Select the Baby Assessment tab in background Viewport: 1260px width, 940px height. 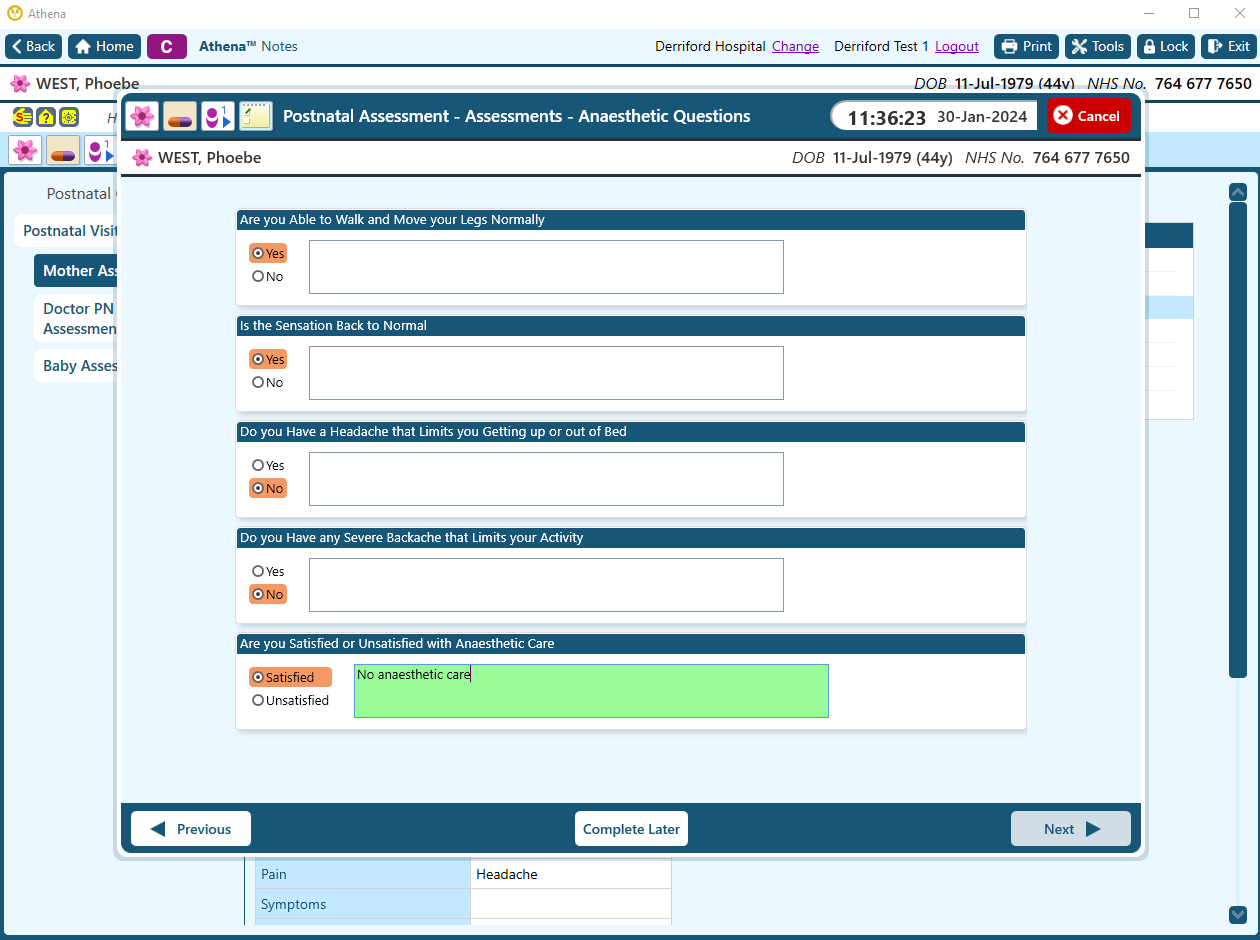coord(78,366)
